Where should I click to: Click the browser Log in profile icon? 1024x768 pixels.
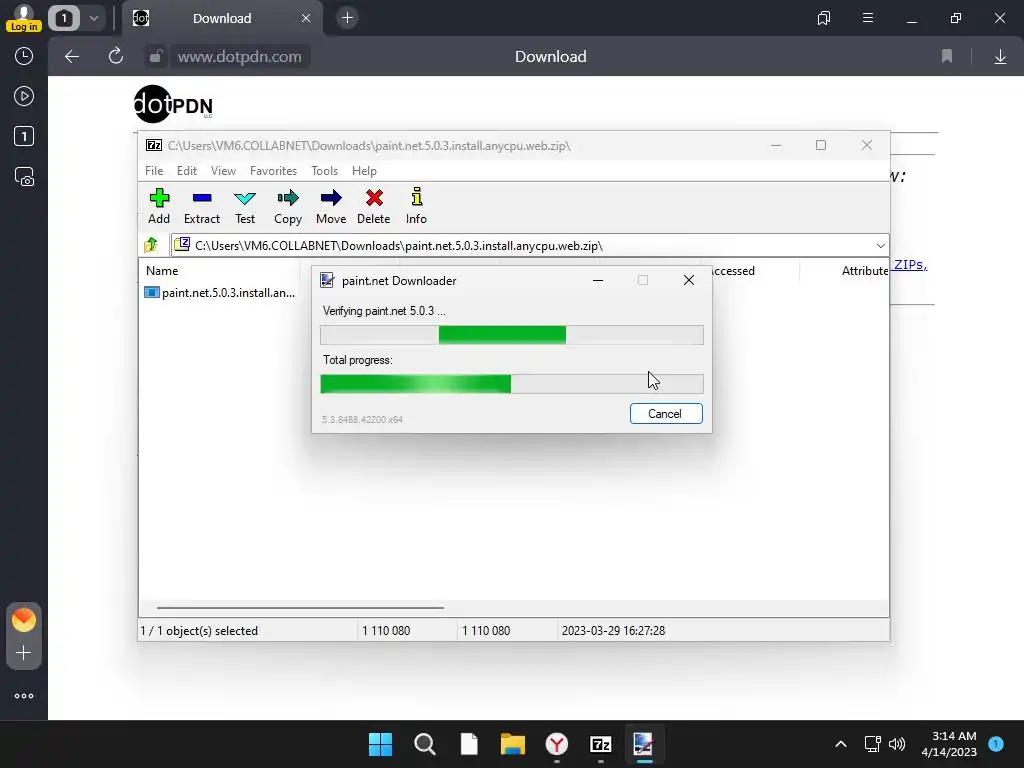(24, 18)
